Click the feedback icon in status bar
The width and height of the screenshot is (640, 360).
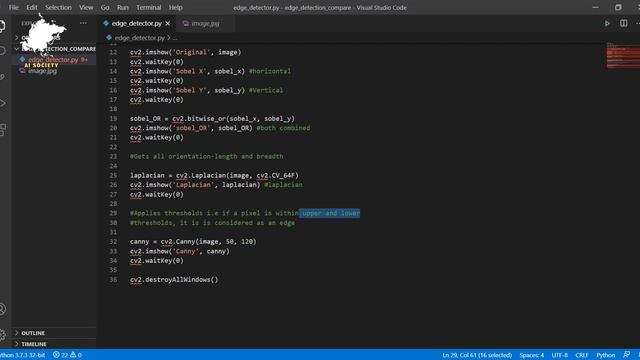627,355
